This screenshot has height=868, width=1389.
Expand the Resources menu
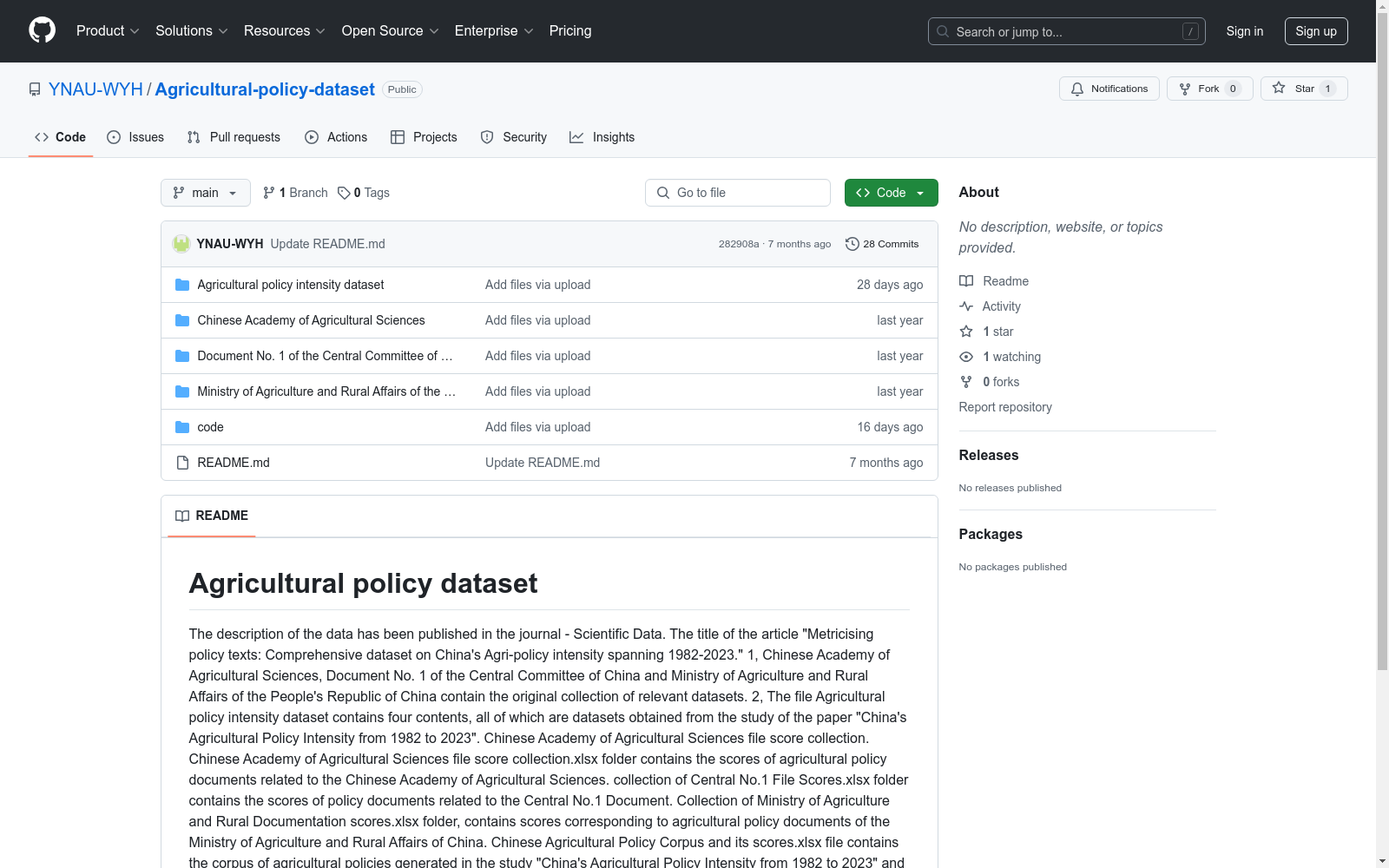(x=285, y=30)
